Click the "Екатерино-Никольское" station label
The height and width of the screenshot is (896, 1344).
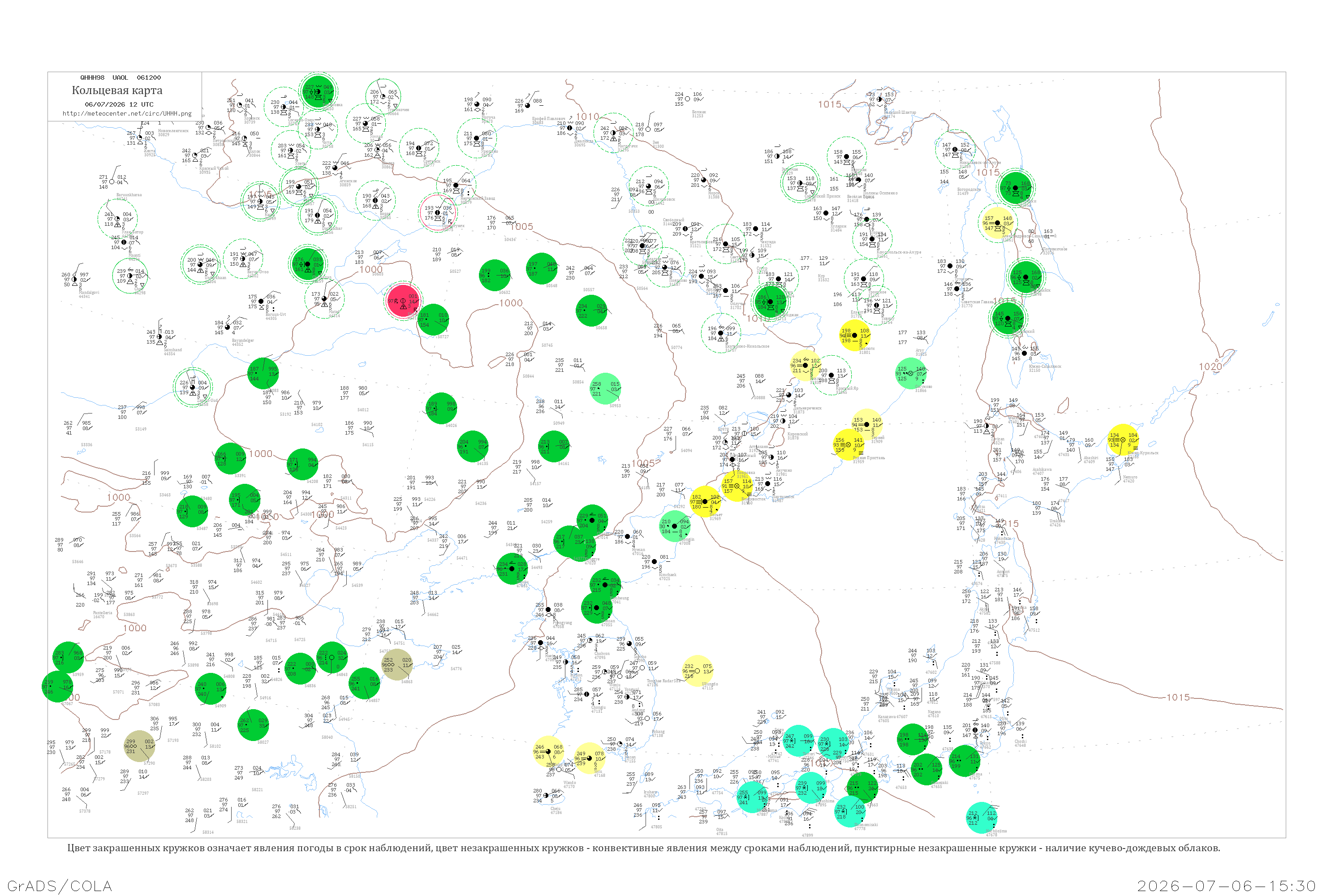point(747,346)
